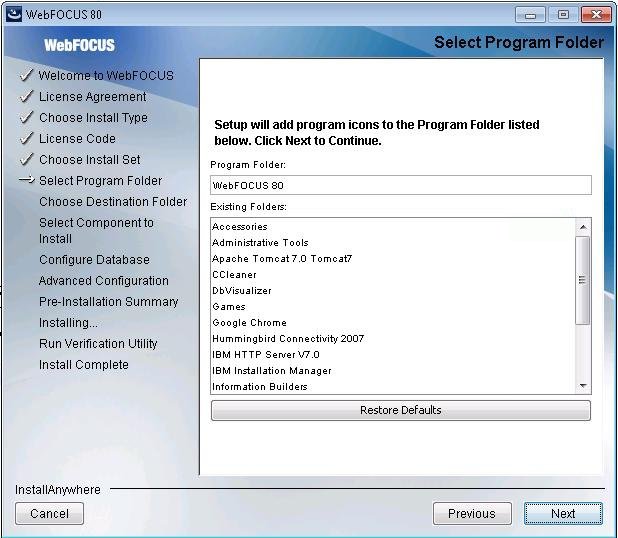Click Select Component to Install step
Screen dimensions: 618x538
tap(96, 231)
